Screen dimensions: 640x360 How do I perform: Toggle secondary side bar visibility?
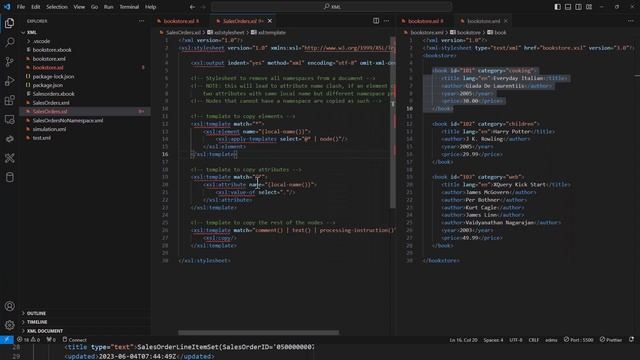tap(578, 7)
